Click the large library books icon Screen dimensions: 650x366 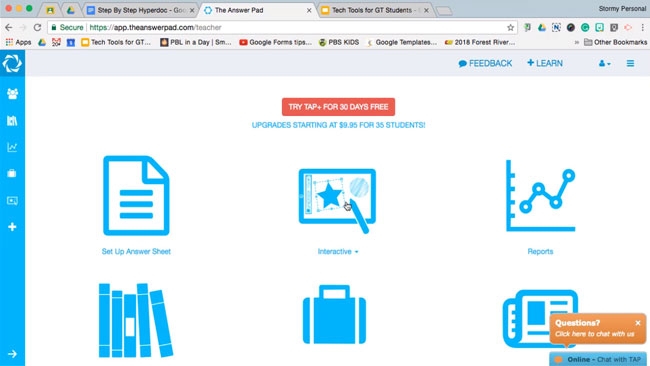pos(136,320)
